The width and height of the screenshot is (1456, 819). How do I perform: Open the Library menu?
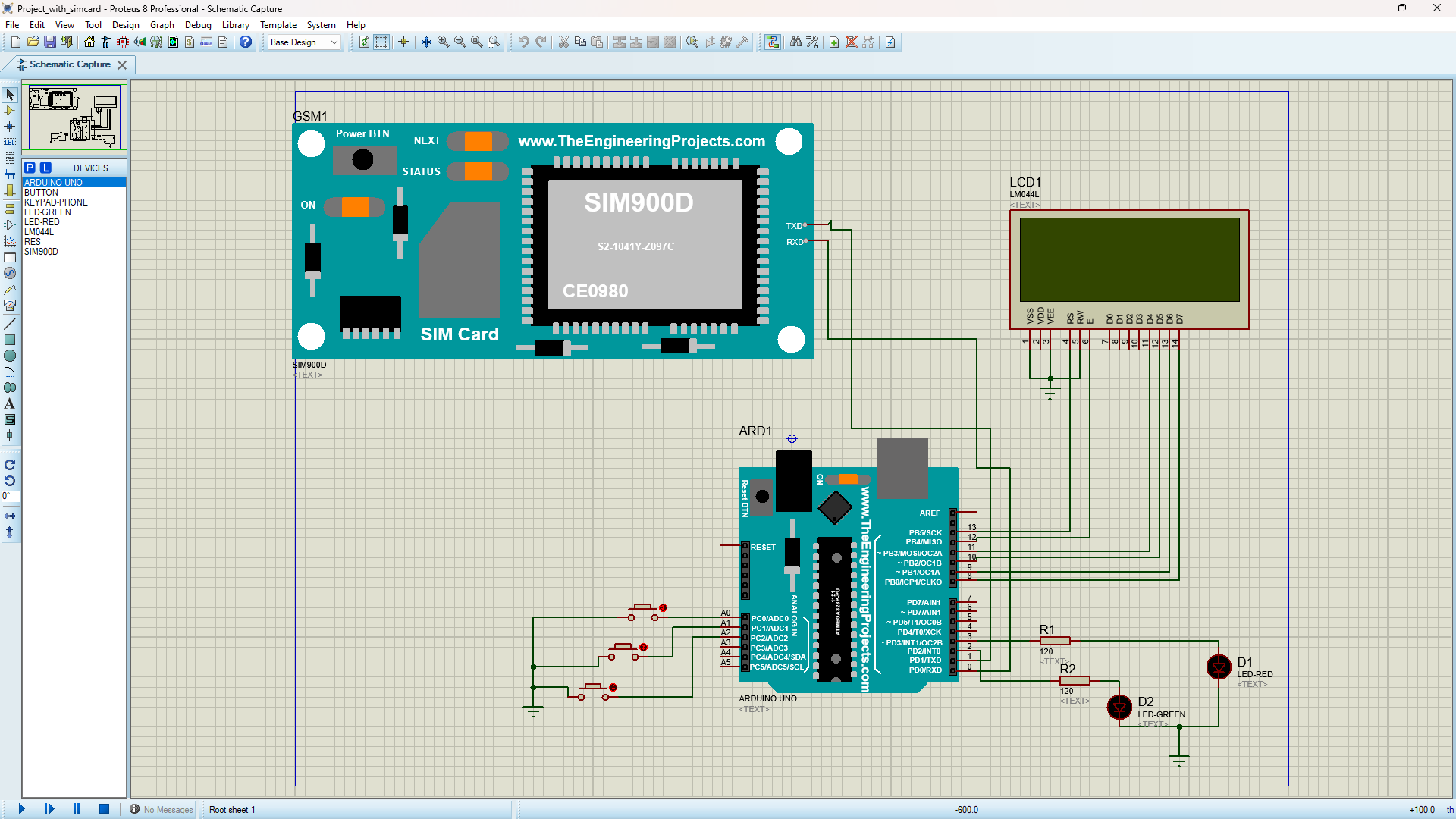click(235, 25)
